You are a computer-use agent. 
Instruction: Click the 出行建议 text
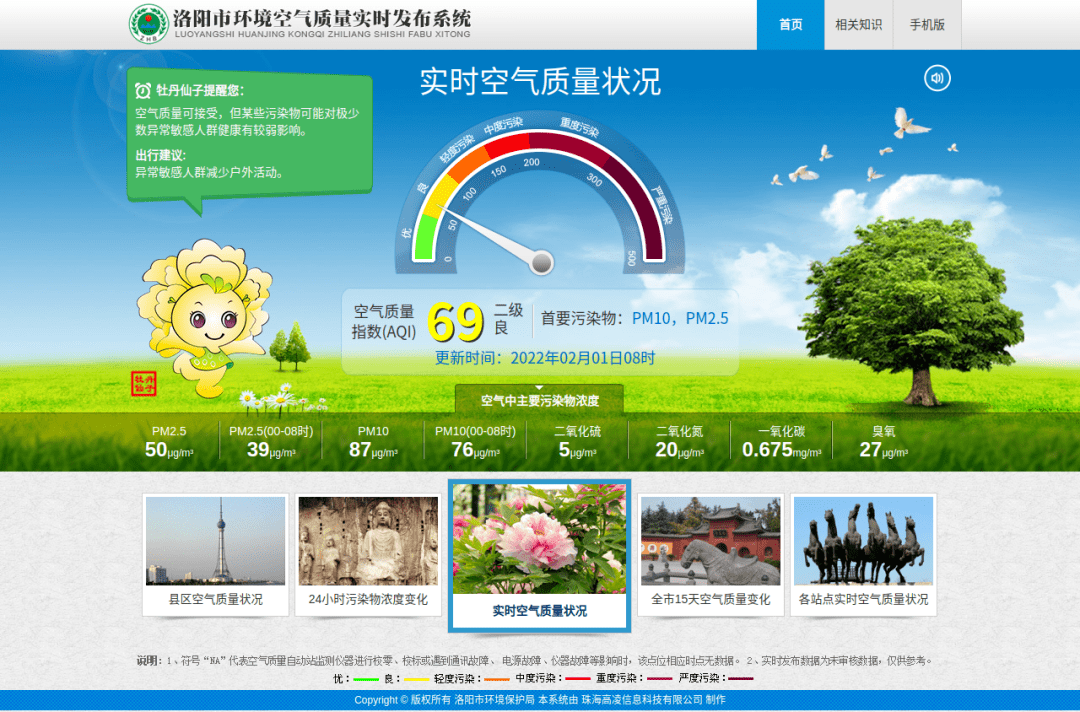[x=160, y=155]
